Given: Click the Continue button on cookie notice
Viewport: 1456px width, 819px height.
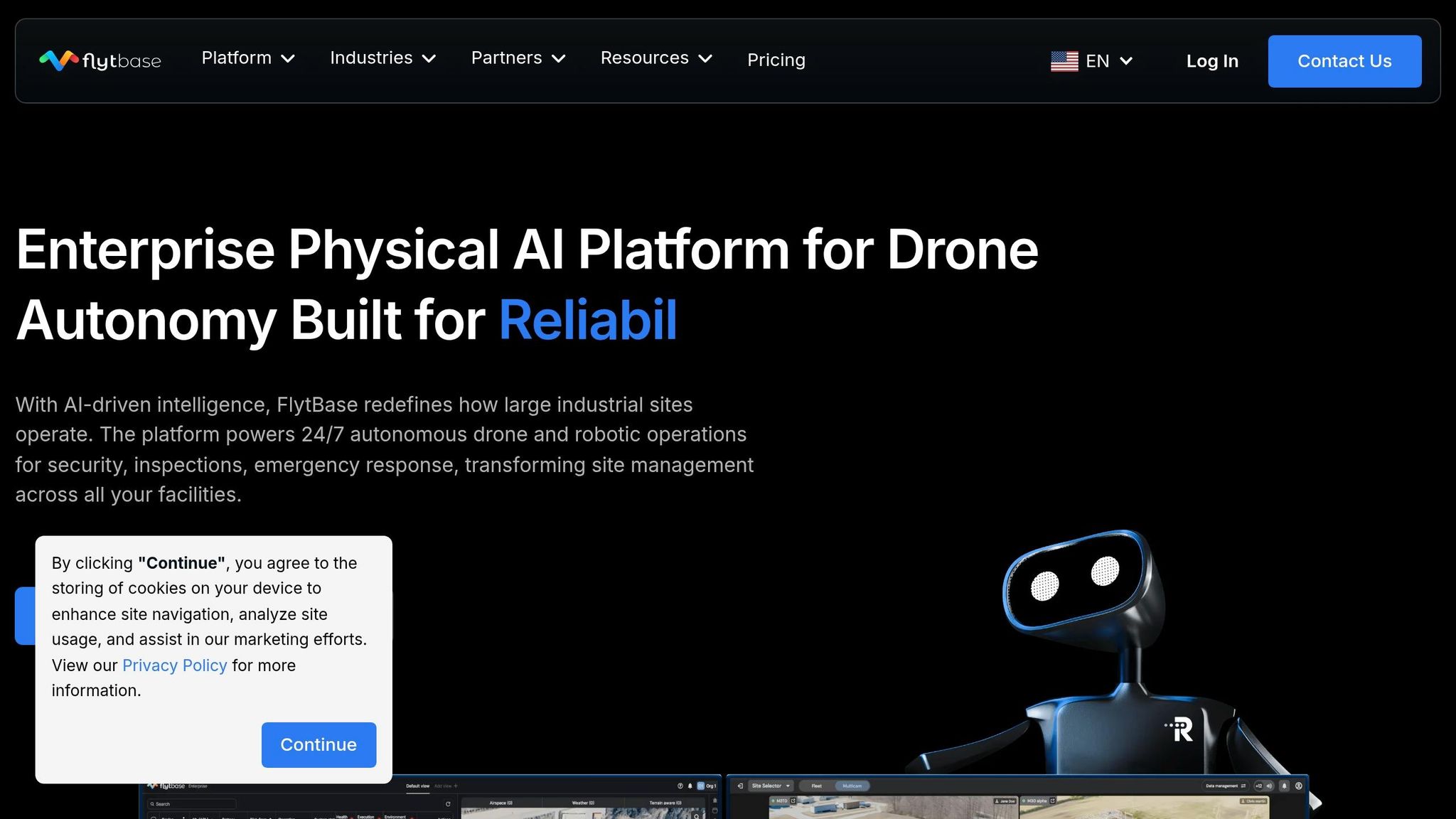Looking at the screenshot, I should pyautogui.click(x=318, y=744).
